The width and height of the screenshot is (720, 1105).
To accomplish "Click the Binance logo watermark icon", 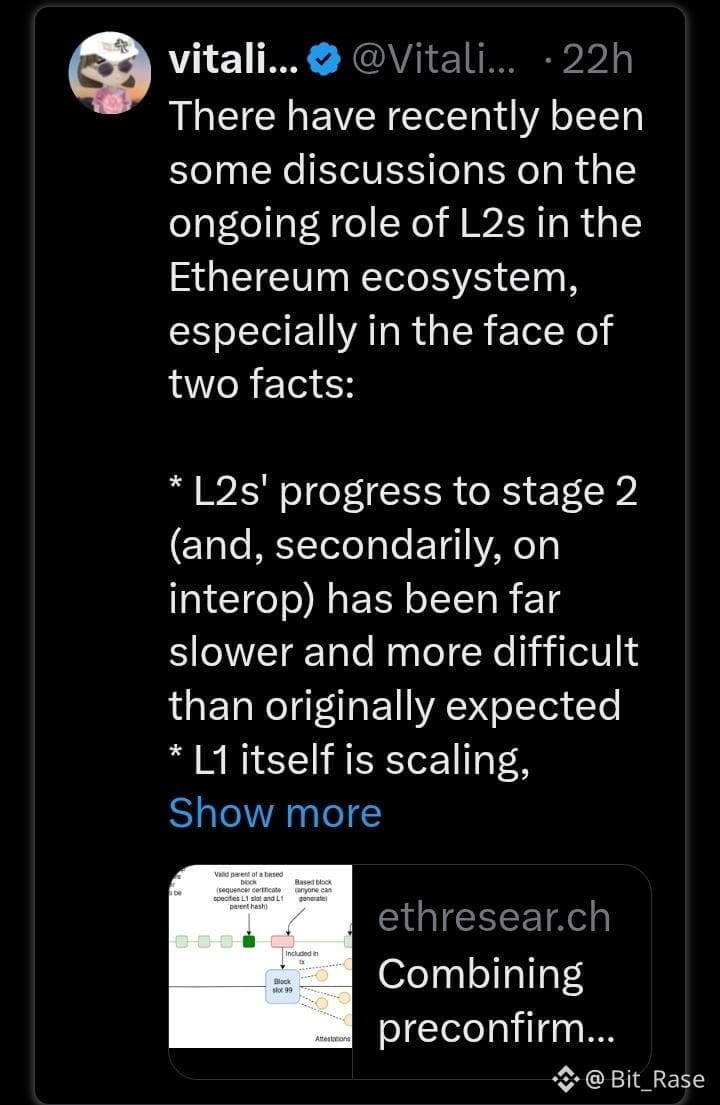I will click(565, 1078).
